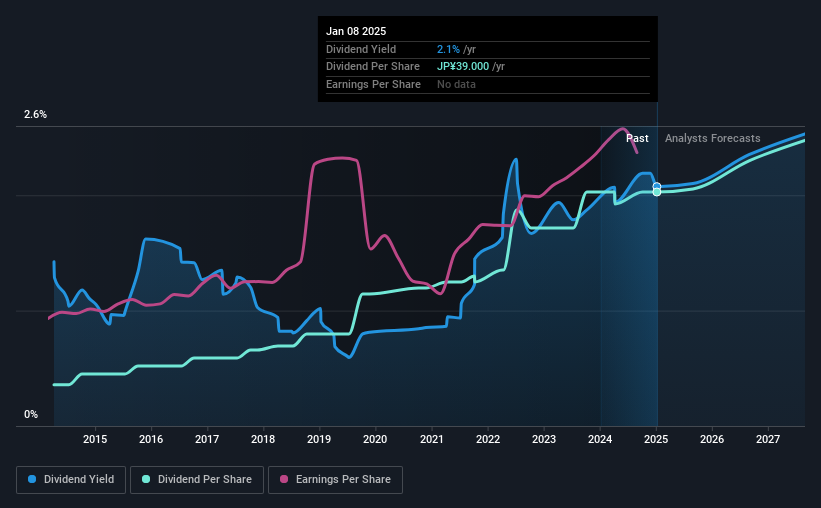This screenshot has width=821, height=508.
Task: Click the '2.1%' dividend yield value
Action: click(448, 49)
